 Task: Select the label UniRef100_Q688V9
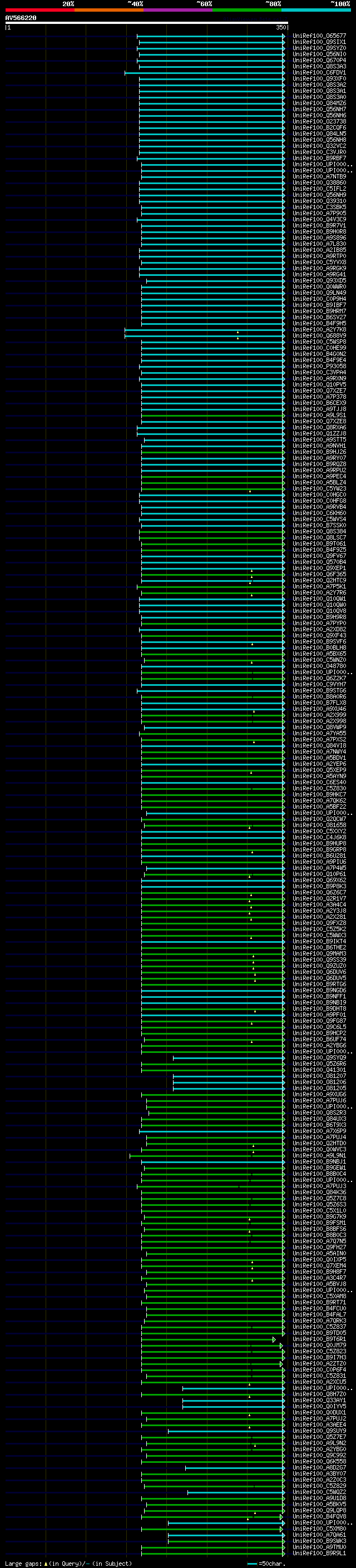point(319,336)
